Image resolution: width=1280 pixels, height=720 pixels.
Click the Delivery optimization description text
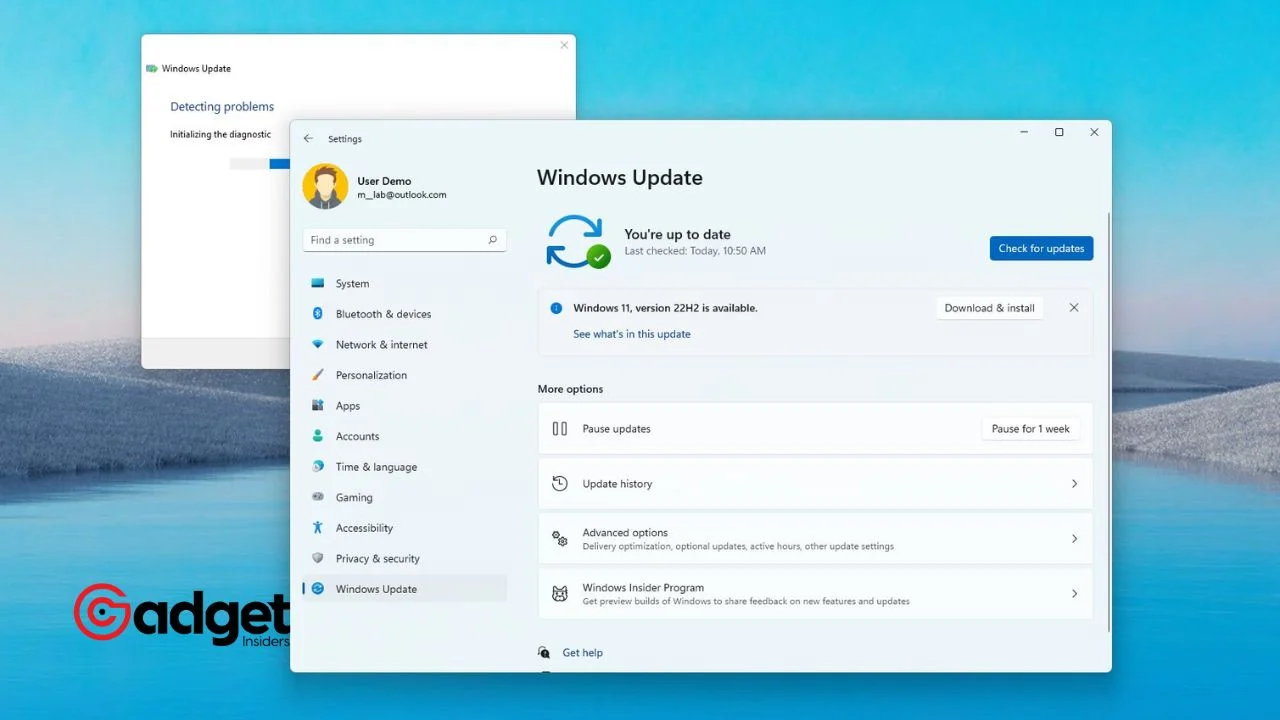coord(738,547)
